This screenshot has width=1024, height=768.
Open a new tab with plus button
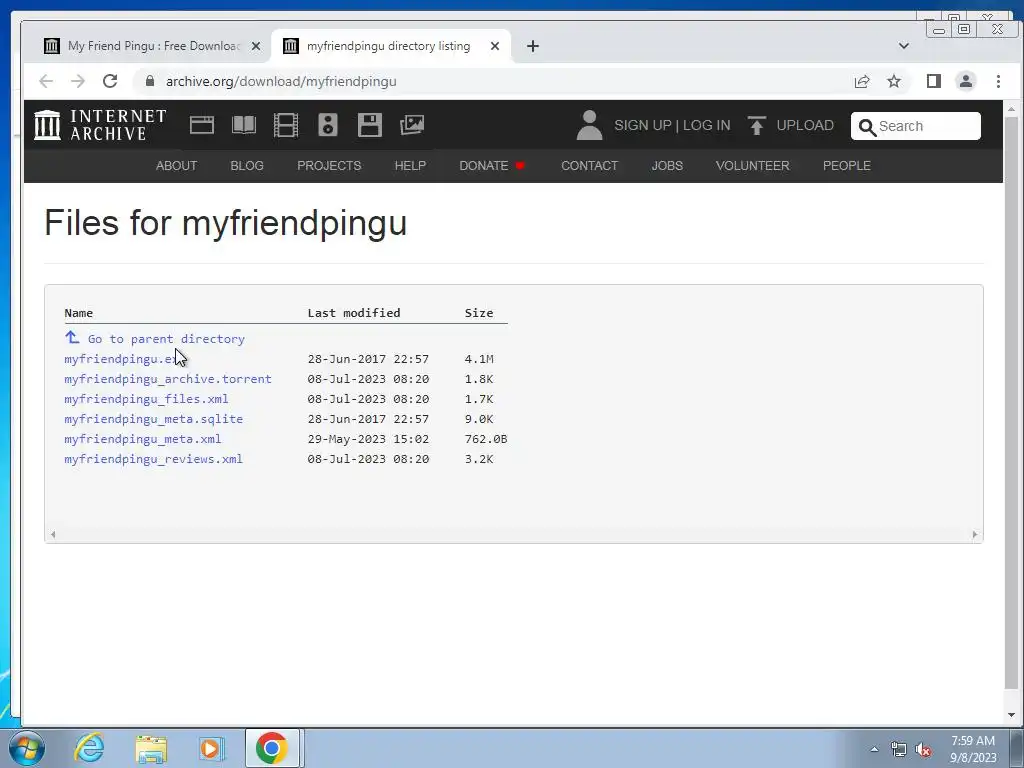533,46
